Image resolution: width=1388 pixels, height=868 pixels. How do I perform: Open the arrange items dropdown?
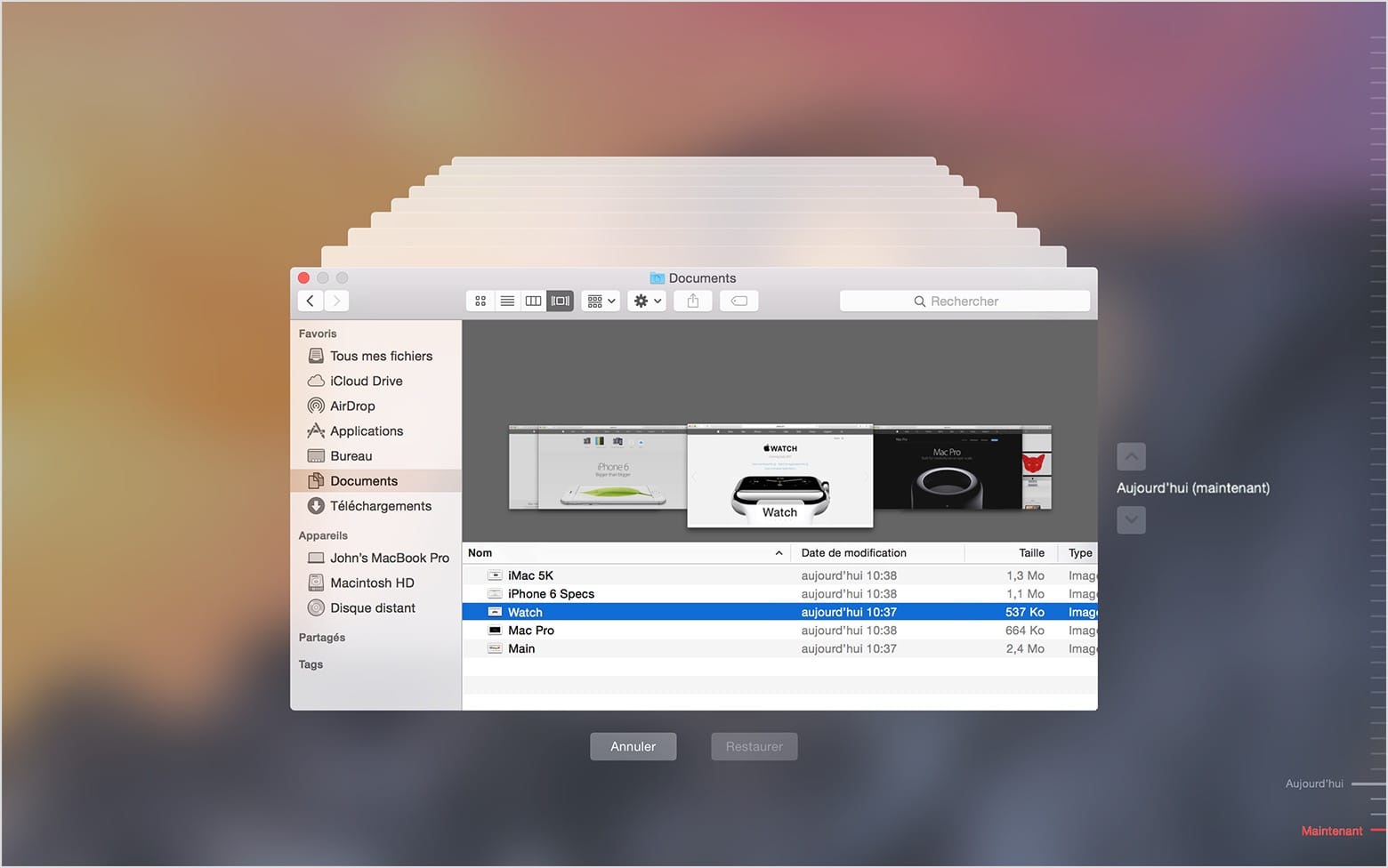click(x=601, y=301)
